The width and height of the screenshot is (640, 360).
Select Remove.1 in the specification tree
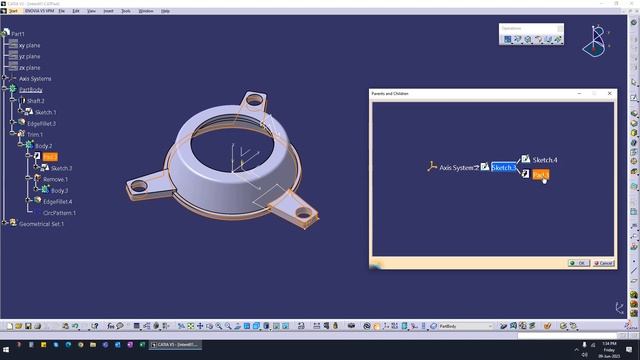56,179
